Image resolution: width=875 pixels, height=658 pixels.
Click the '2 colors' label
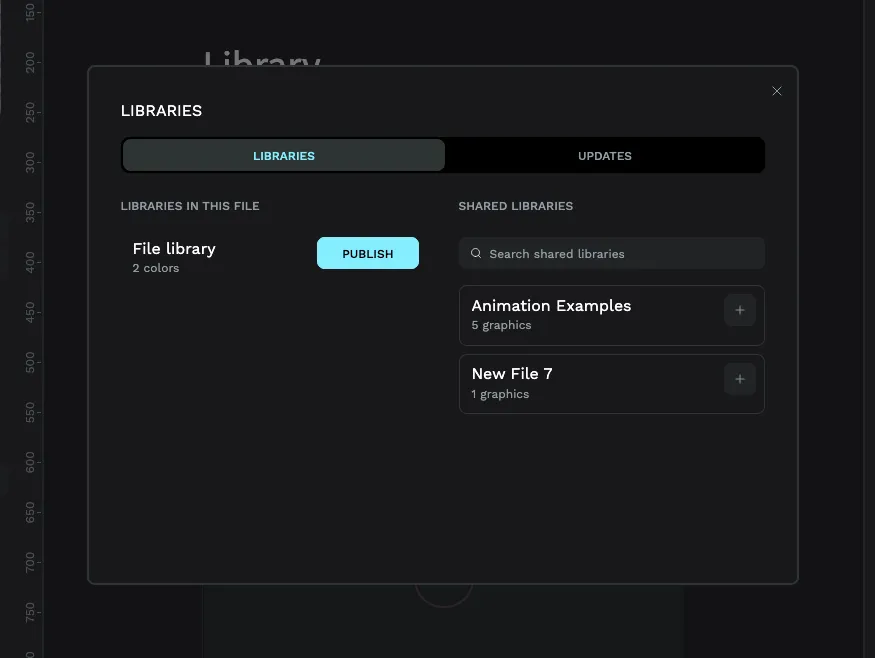point(156,268)
